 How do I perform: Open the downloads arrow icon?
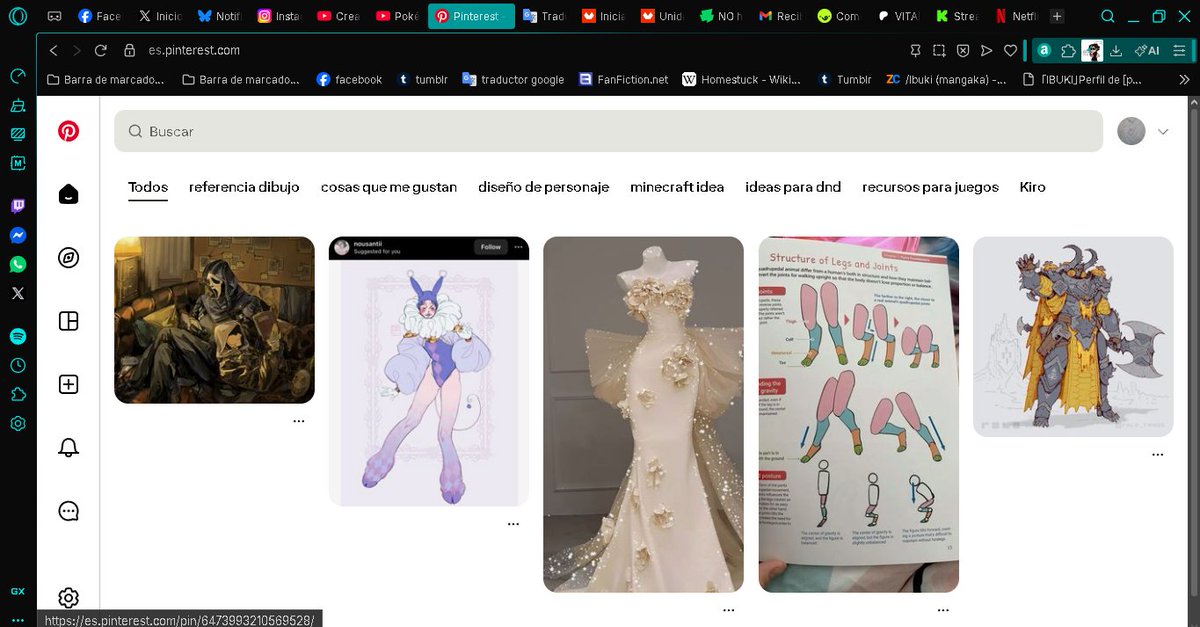[1117, 50]
